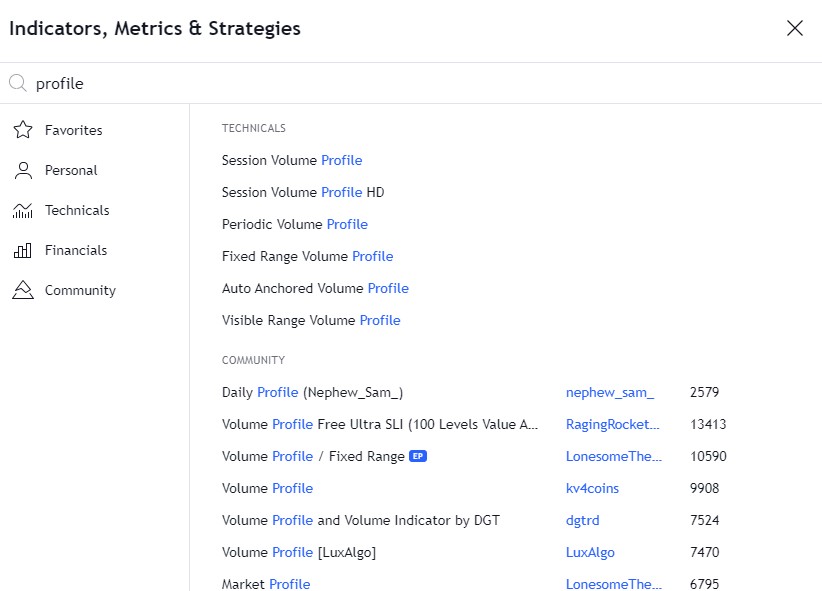
Task: Click the 7470 count on LuxAlgo row
Action: (x=704, y=552)
